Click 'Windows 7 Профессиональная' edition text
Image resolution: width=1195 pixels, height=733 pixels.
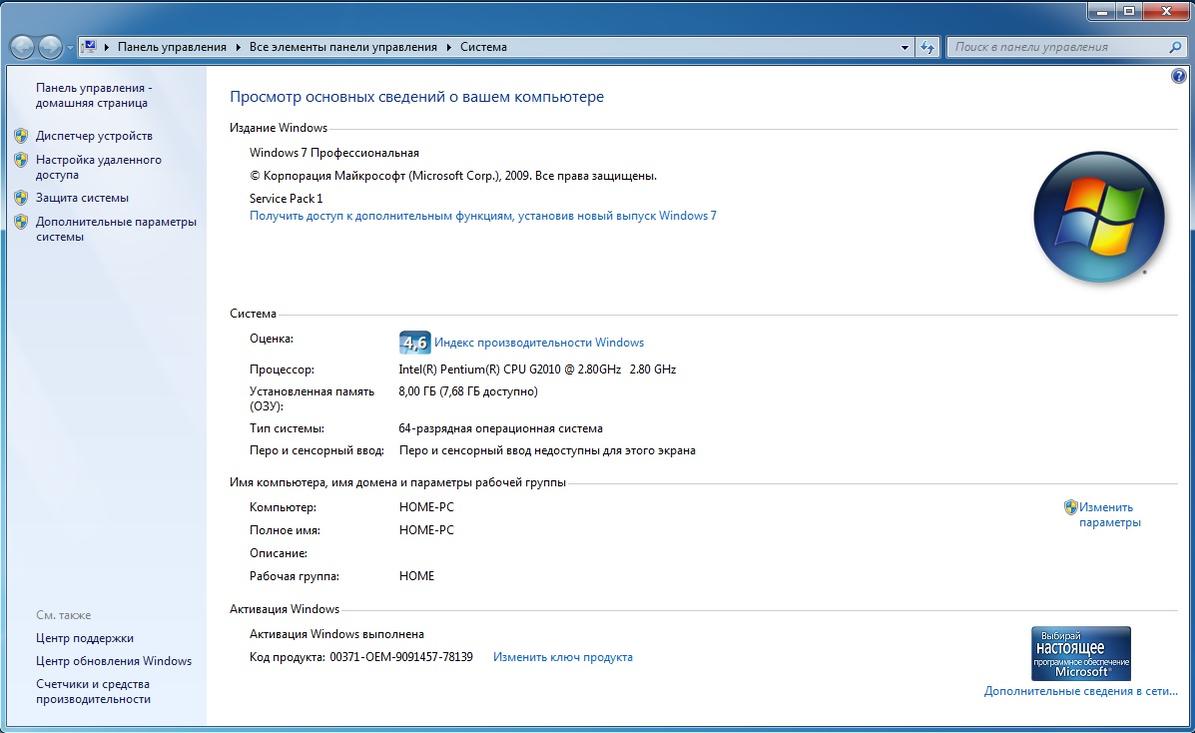coord(334,152)
